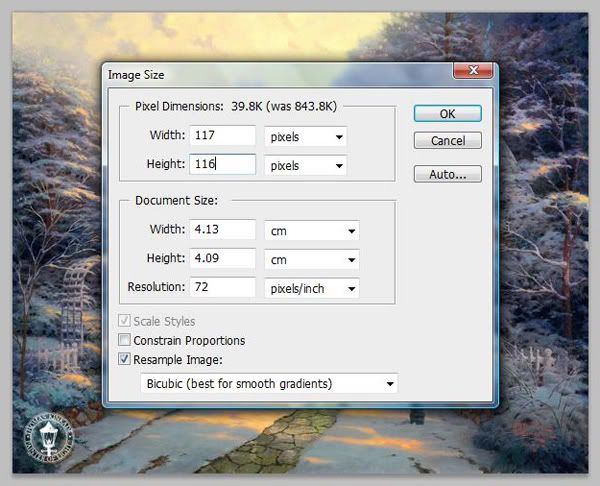Image resolution: width=600 pixels, height=486 pixels.
Task: Open the document Width cm units dropdown
Action: point(311,231)
